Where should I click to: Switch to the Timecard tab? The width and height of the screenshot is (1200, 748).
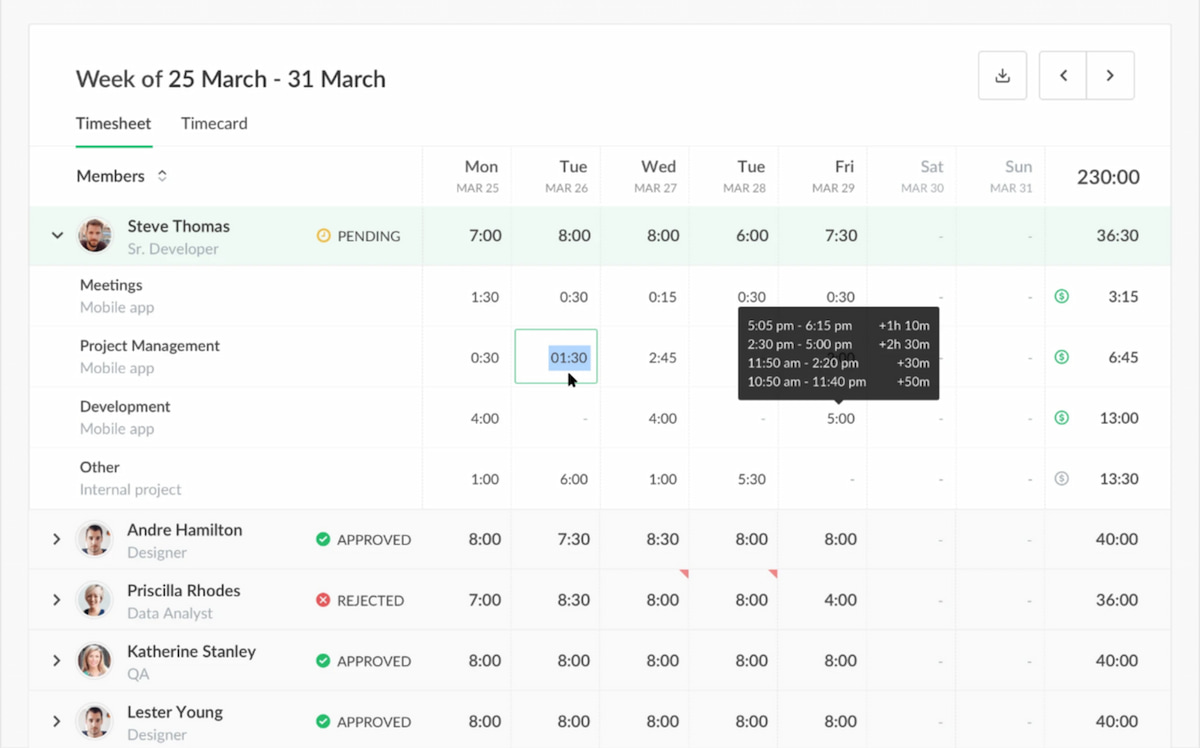[x=214, y=123]
